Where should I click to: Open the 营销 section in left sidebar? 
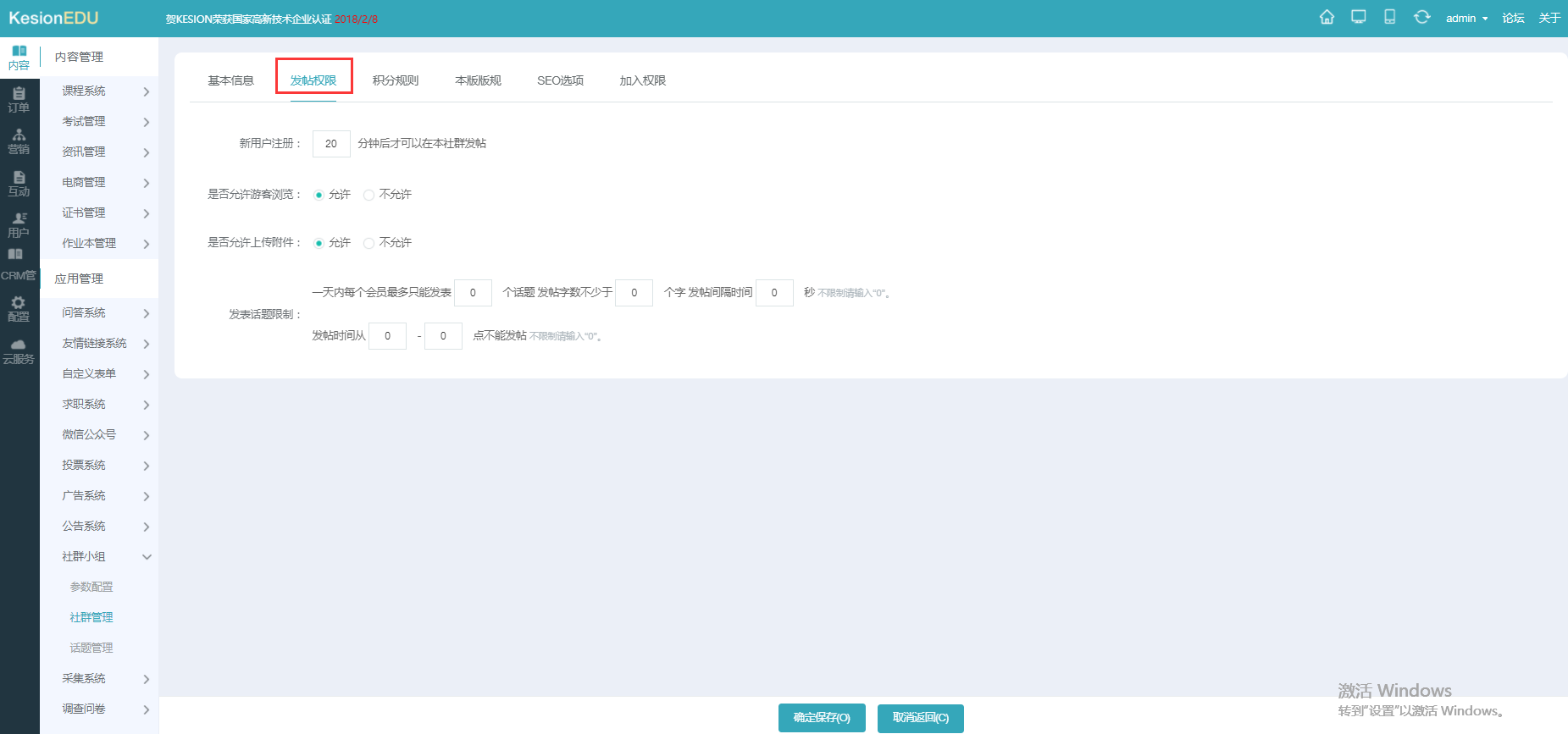[x=19, y=141]
